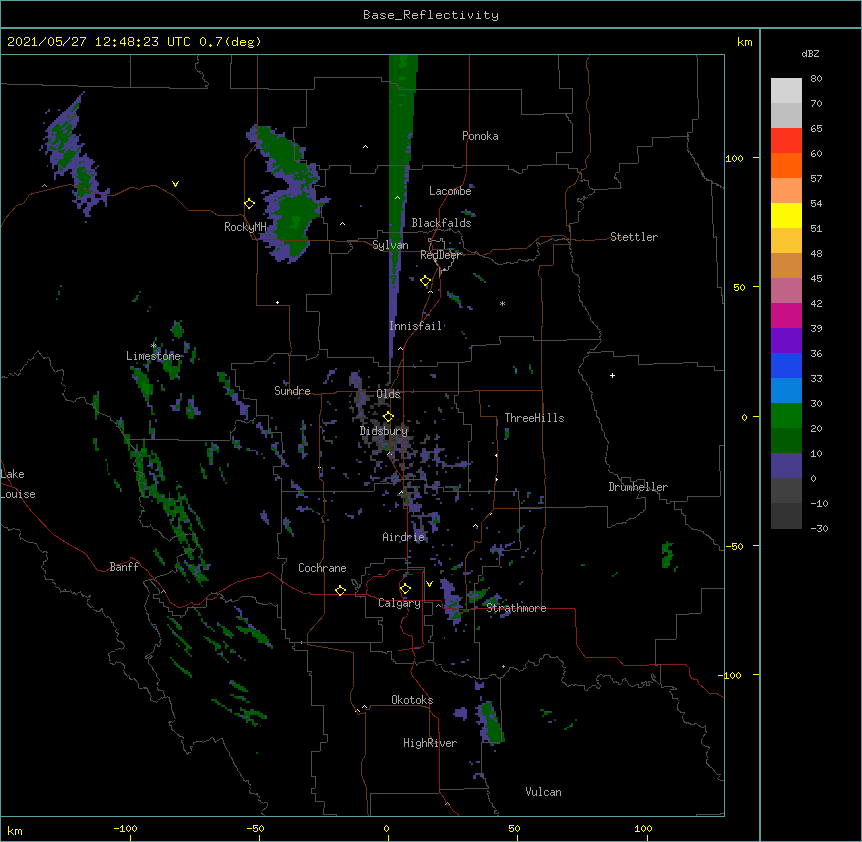862x842 pixels.
Task: Click the Blackfalds label
Action: click(441, 223)
